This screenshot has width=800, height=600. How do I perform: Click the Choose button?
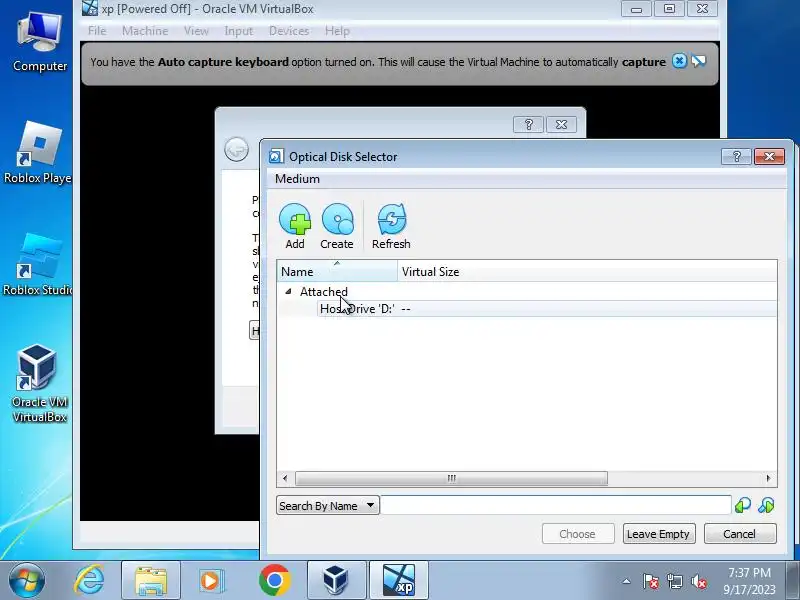[578, 534]
